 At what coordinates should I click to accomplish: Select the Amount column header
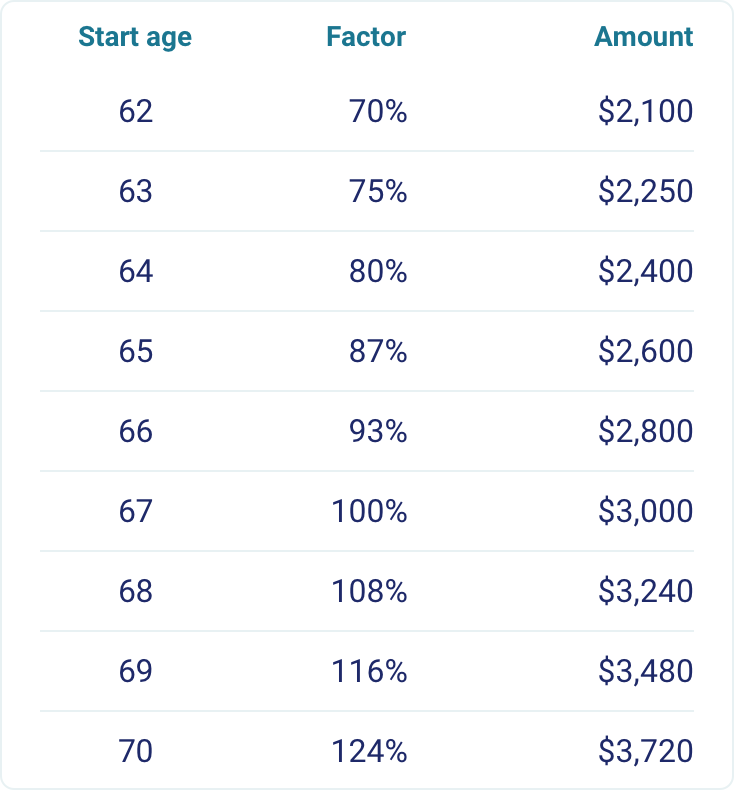pyautogui.click(x=643, y=37)
